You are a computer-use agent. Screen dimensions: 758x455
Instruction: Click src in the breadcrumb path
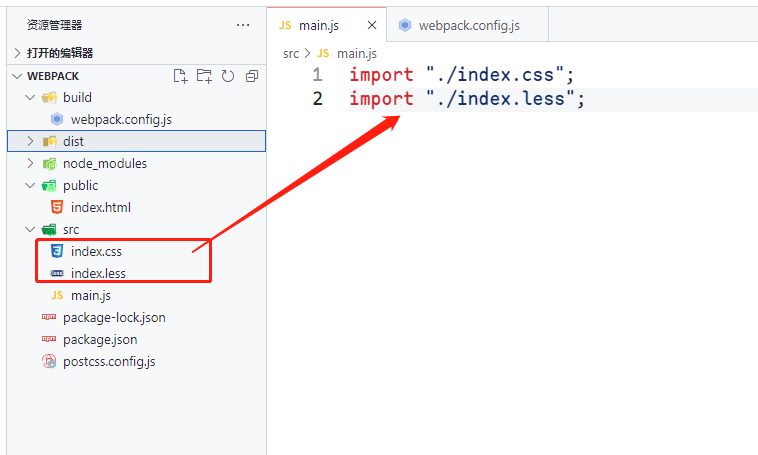[291, 54]
